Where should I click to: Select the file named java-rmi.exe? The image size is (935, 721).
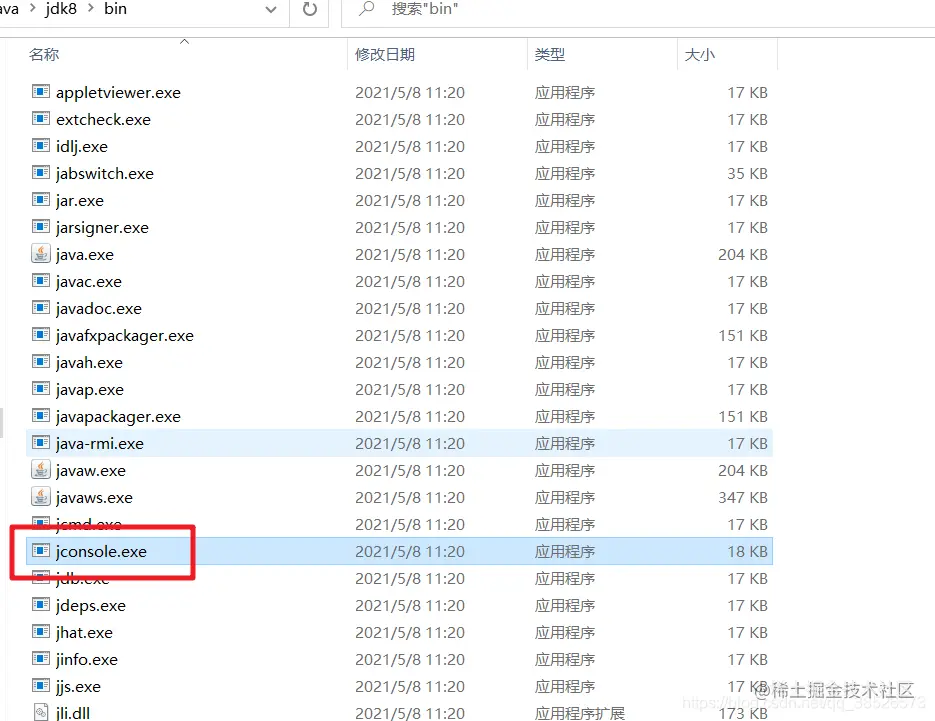pyautogui.click(x=100, y=443)
